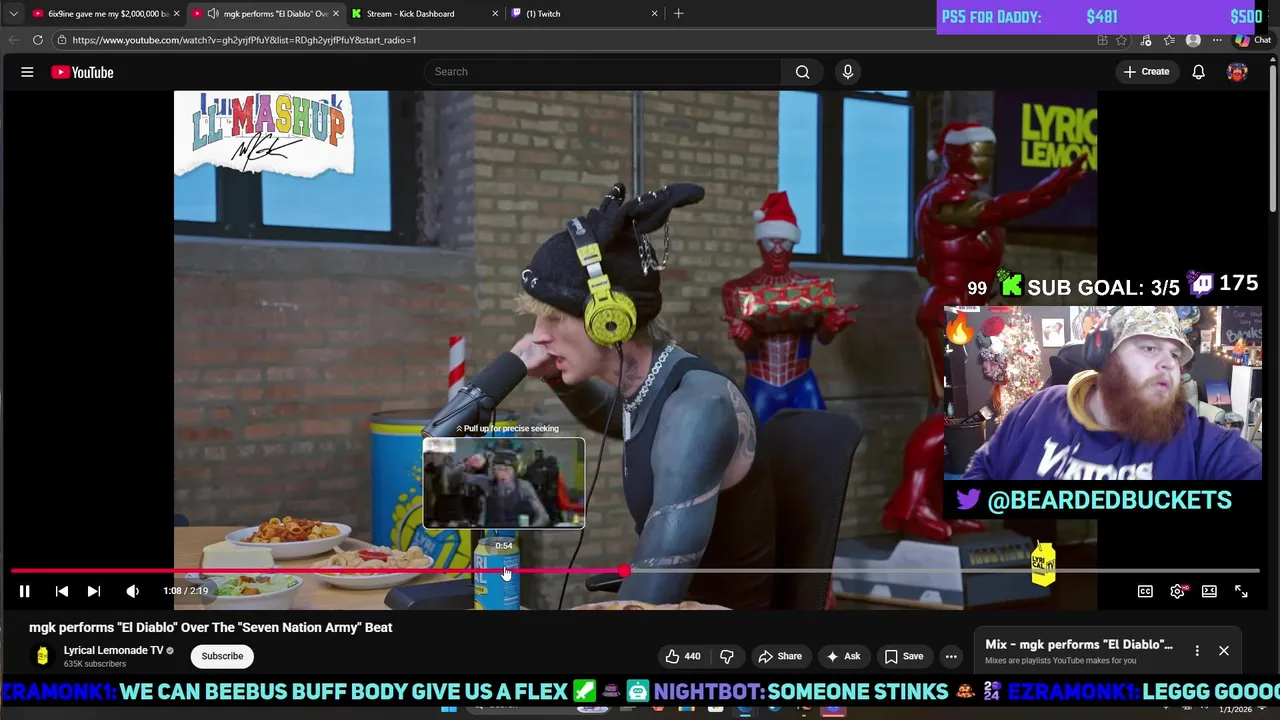Open the Lyrical Lemonade TV channel name
1280x720 pixels.
[x=113, y=650]
